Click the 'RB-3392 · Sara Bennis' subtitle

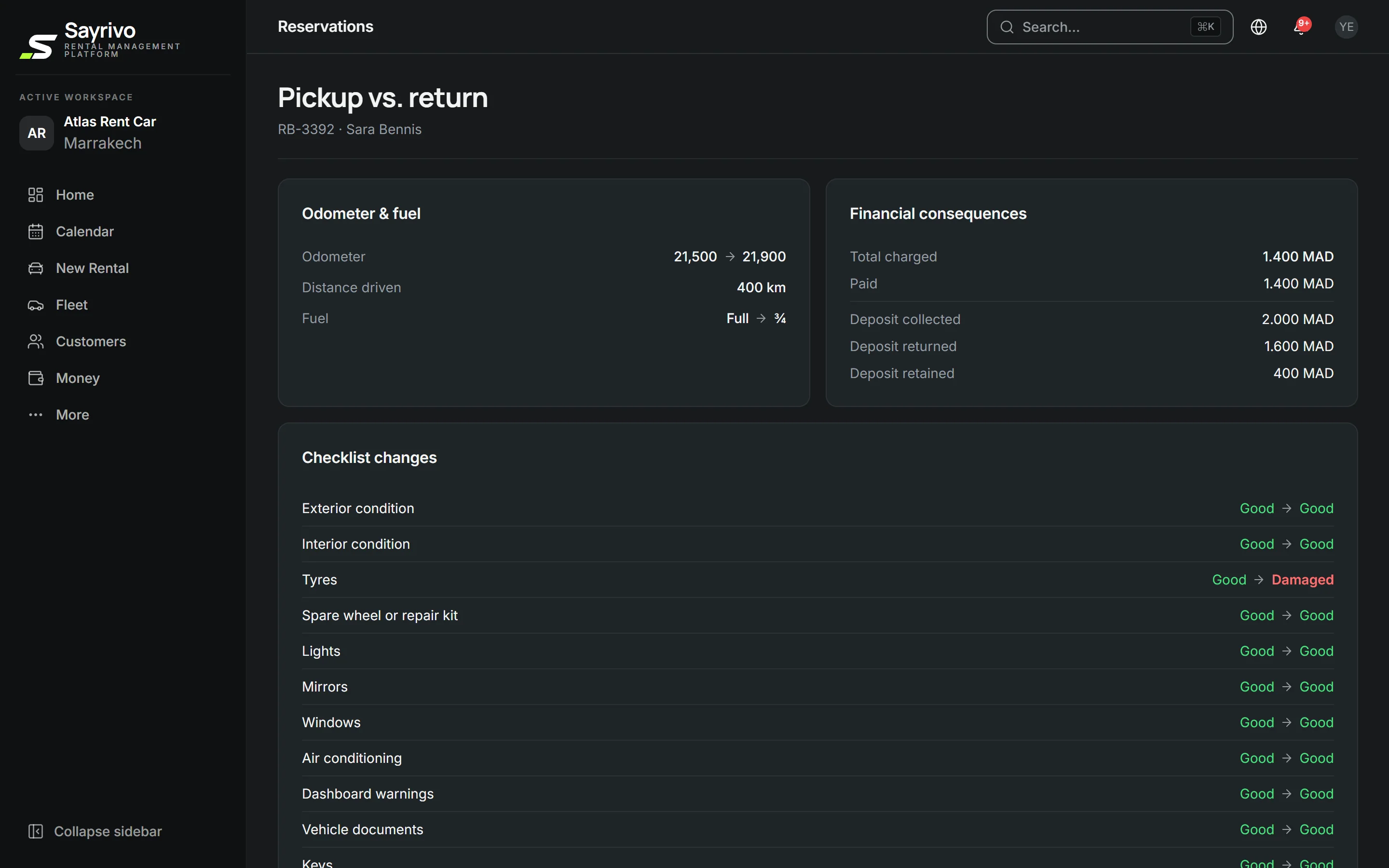tap(350, 129)
